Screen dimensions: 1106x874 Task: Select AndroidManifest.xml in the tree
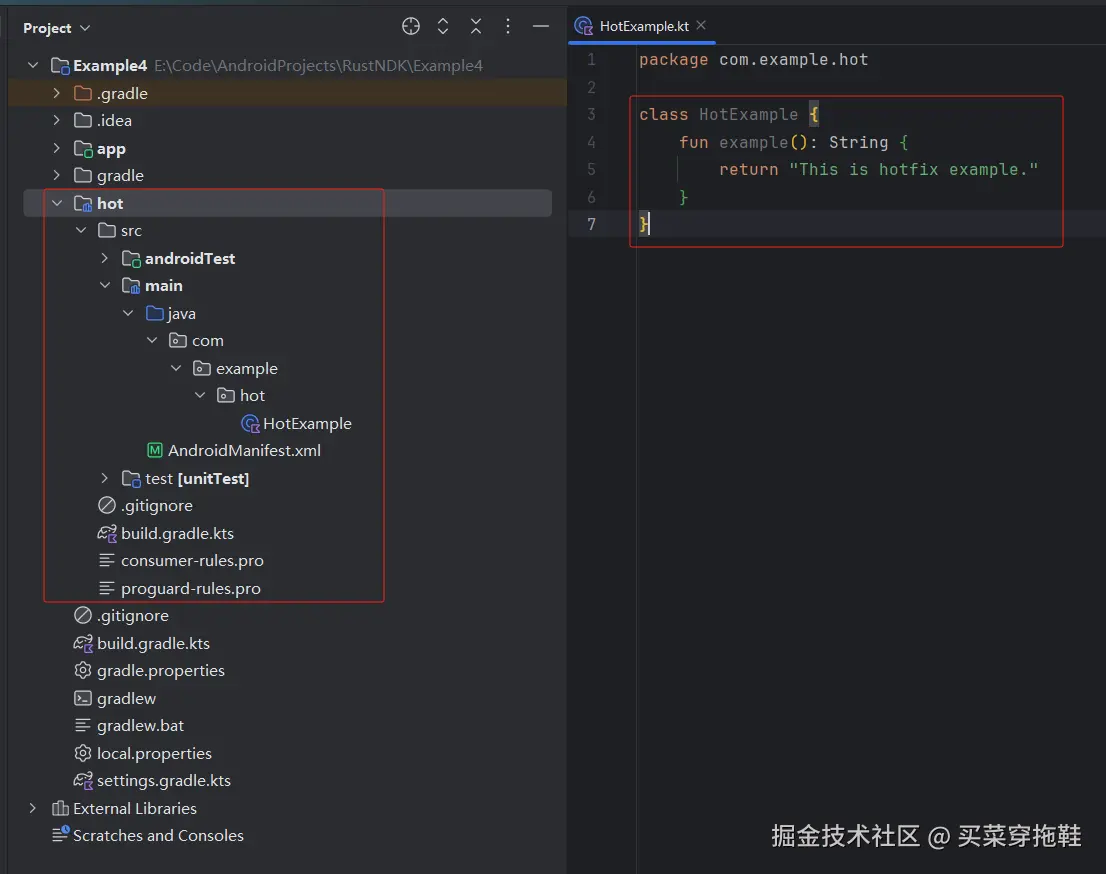tap(244, 450)
